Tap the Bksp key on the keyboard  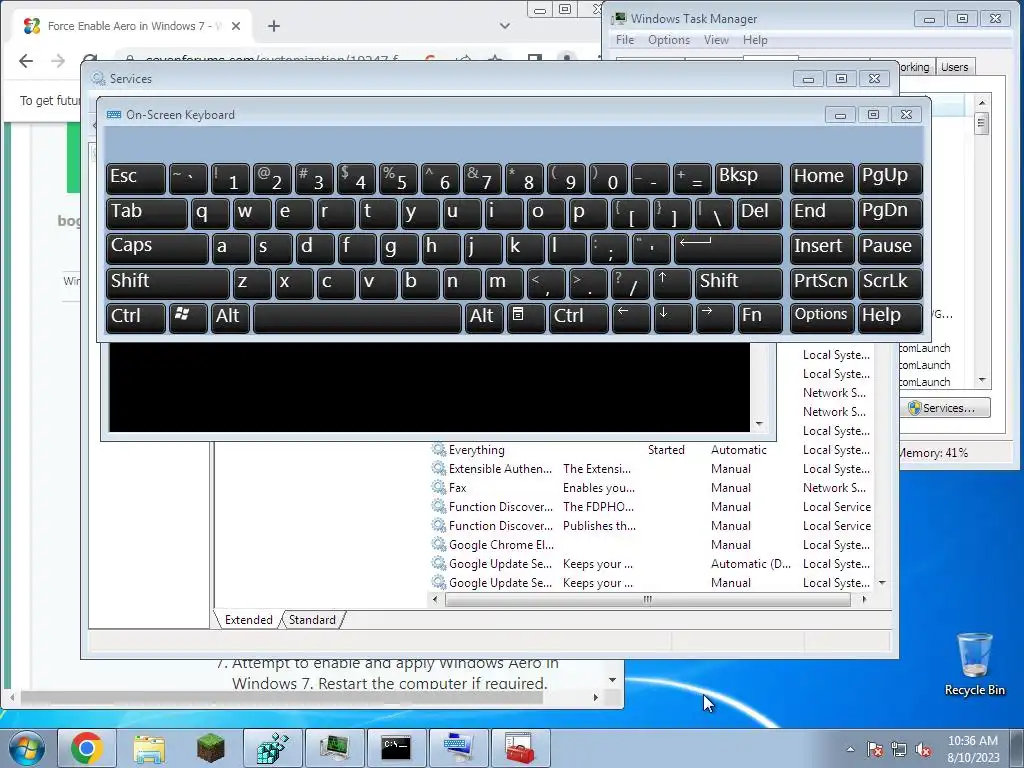pyautogui.click(x=748, y=178)
